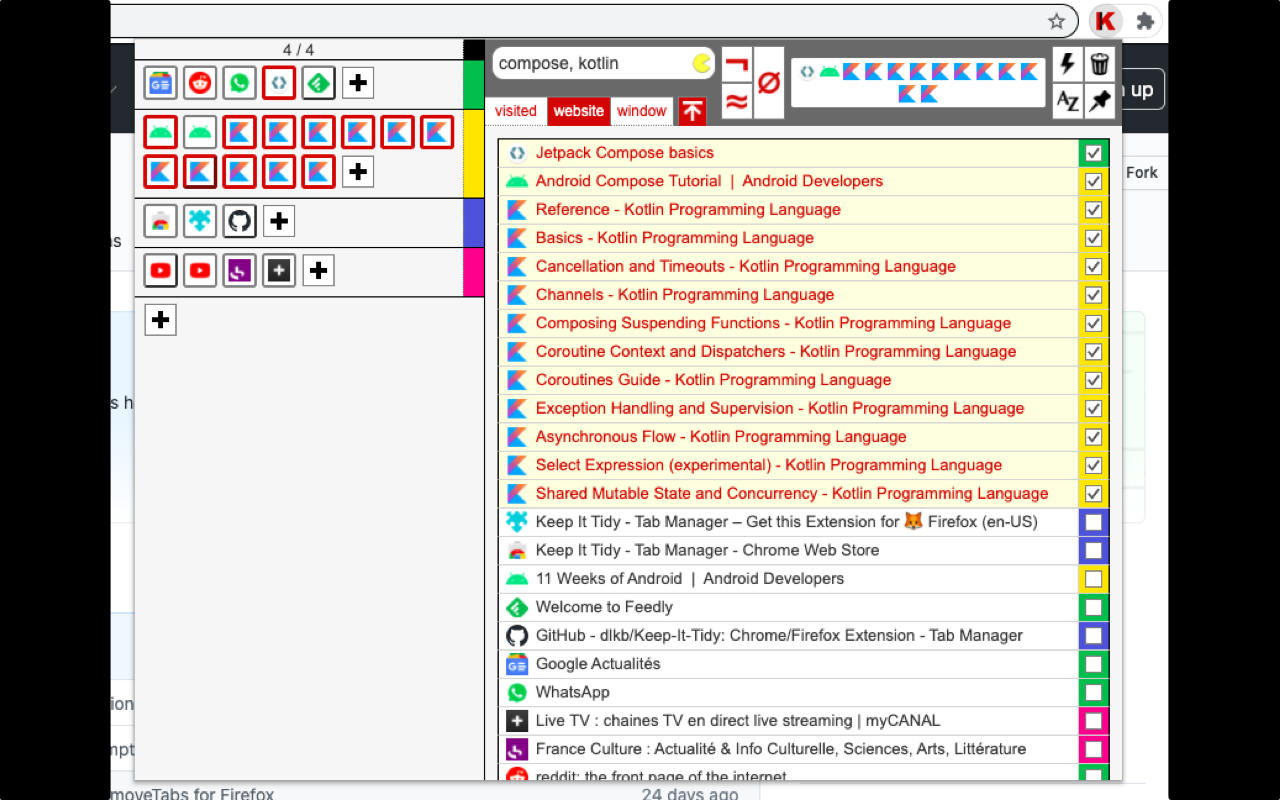Select the Chrome Web Store tab icon
Screen dimensions: 1280x800
[160, 221]
